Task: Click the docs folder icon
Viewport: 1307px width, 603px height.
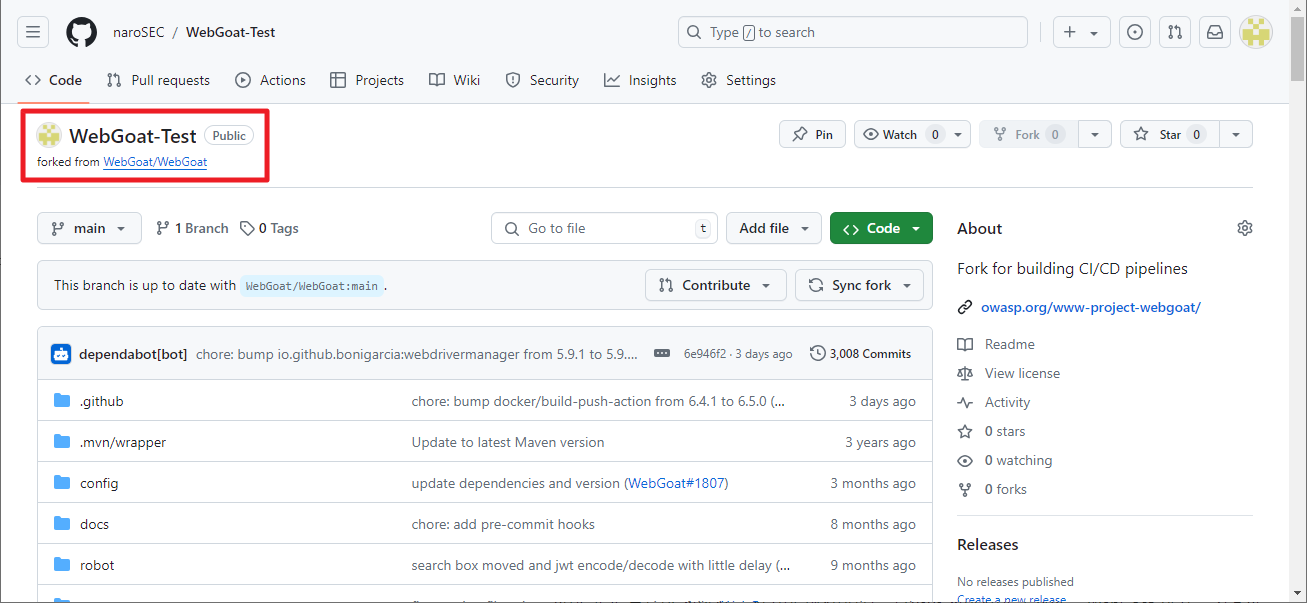Action: (62, 524)
